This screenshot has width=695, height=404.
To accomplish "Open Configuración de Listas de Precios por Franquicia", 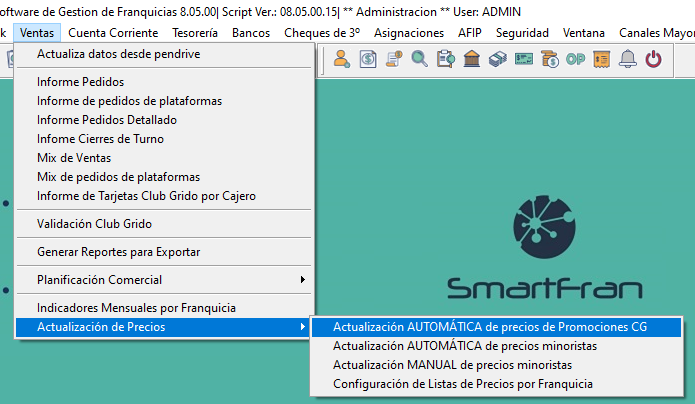I will pos(462,384).
